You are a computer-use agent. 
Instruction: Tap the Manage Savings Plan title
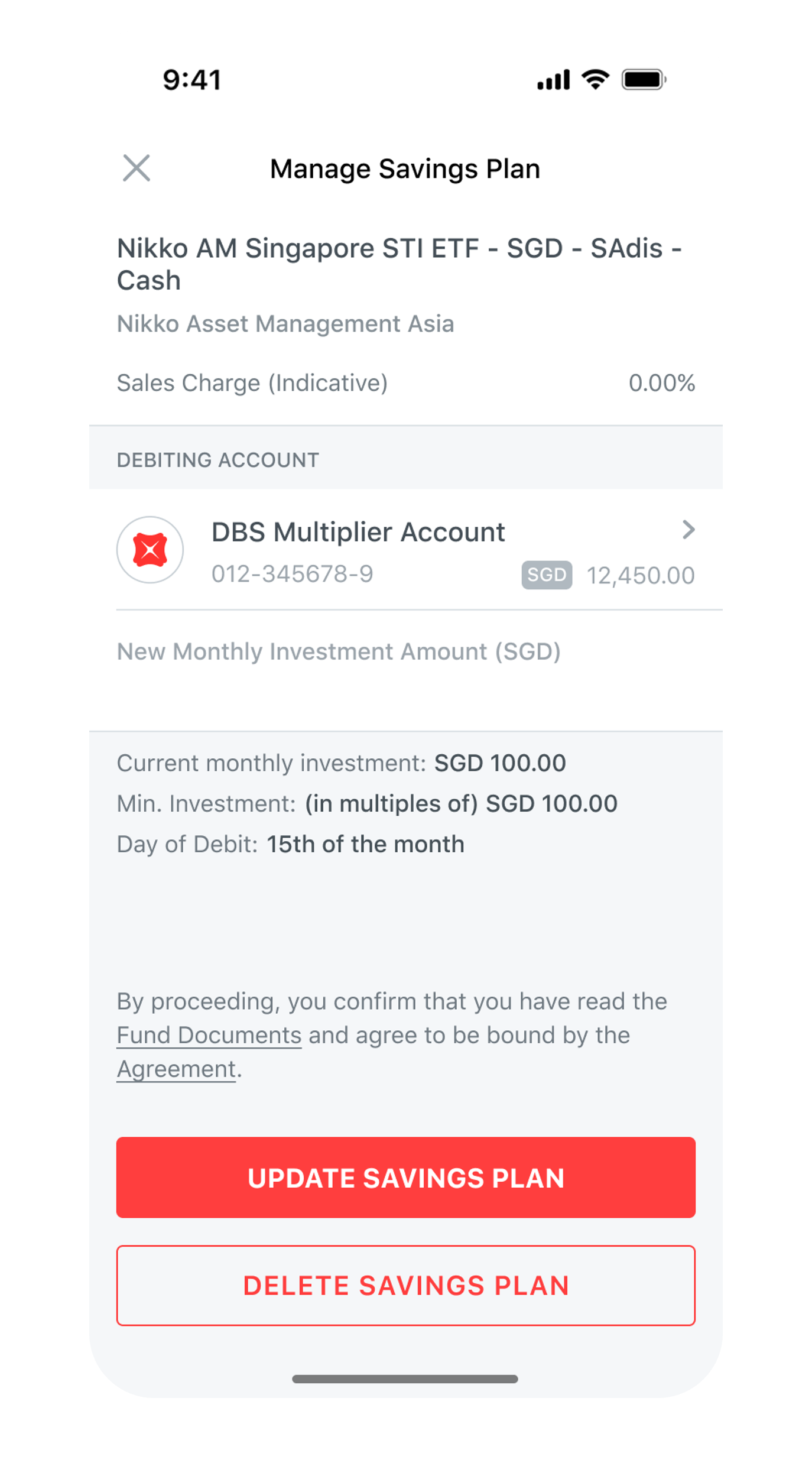click(x=405, y=169)
